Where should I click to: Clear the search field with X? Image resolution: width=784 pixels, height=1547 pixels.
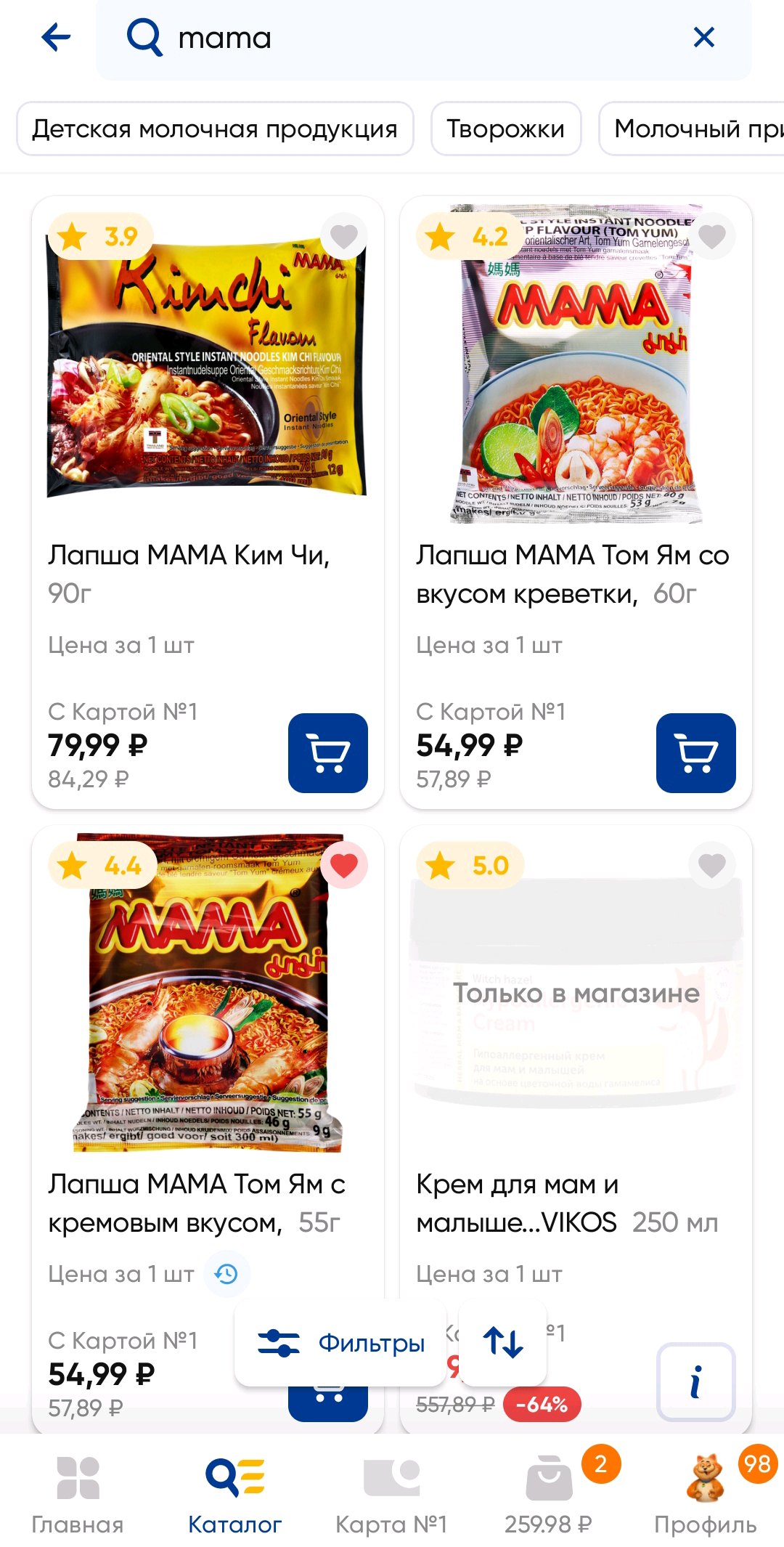[x=703, y=37]
